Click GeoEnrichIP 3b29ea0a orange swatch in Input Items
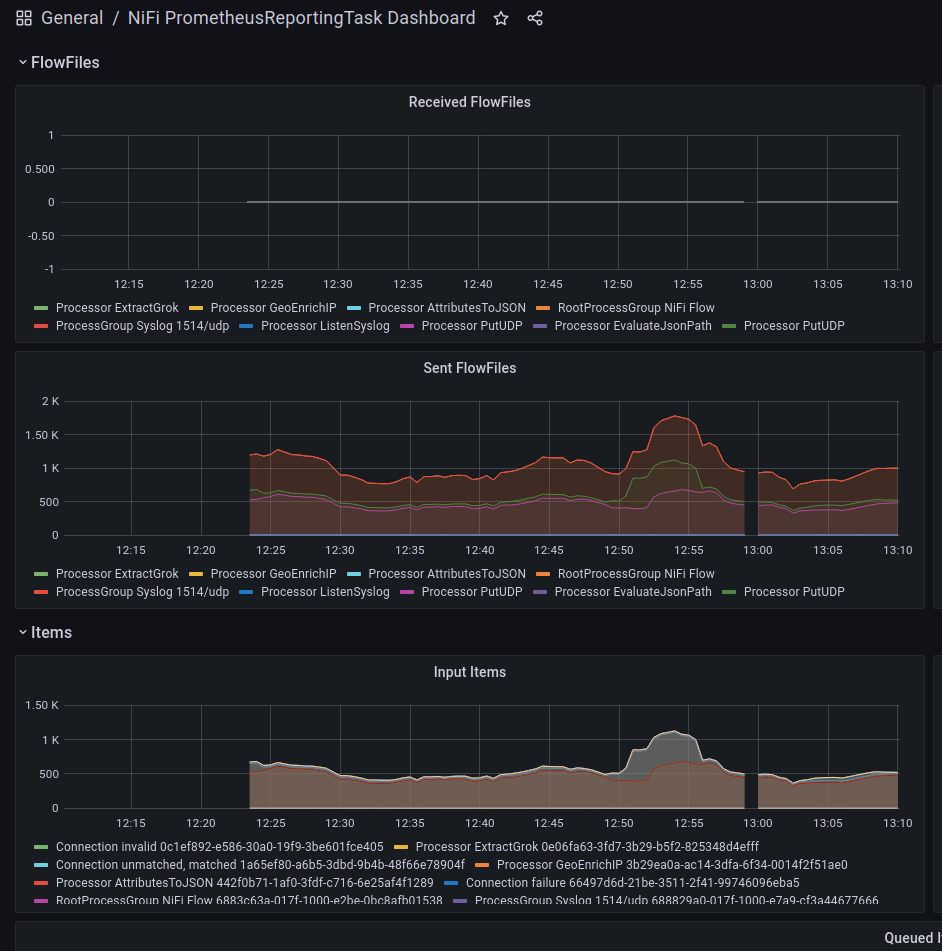Viewport: 942px width, 951px height. tap(482, 865)
